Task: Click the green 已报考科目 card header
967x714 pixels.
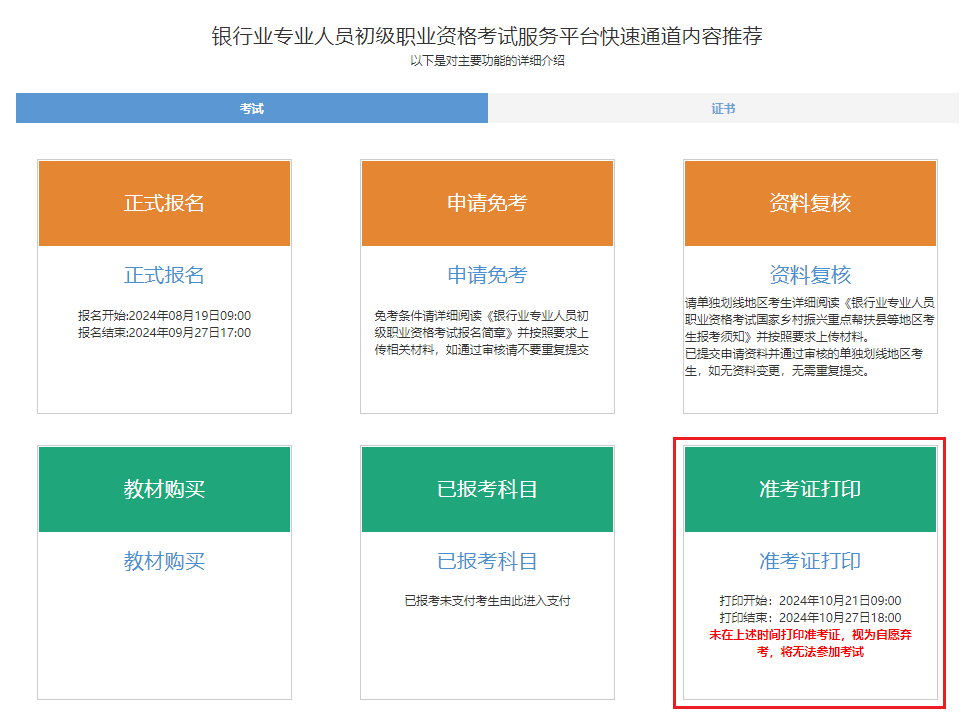Action: (x=487, y=489)
